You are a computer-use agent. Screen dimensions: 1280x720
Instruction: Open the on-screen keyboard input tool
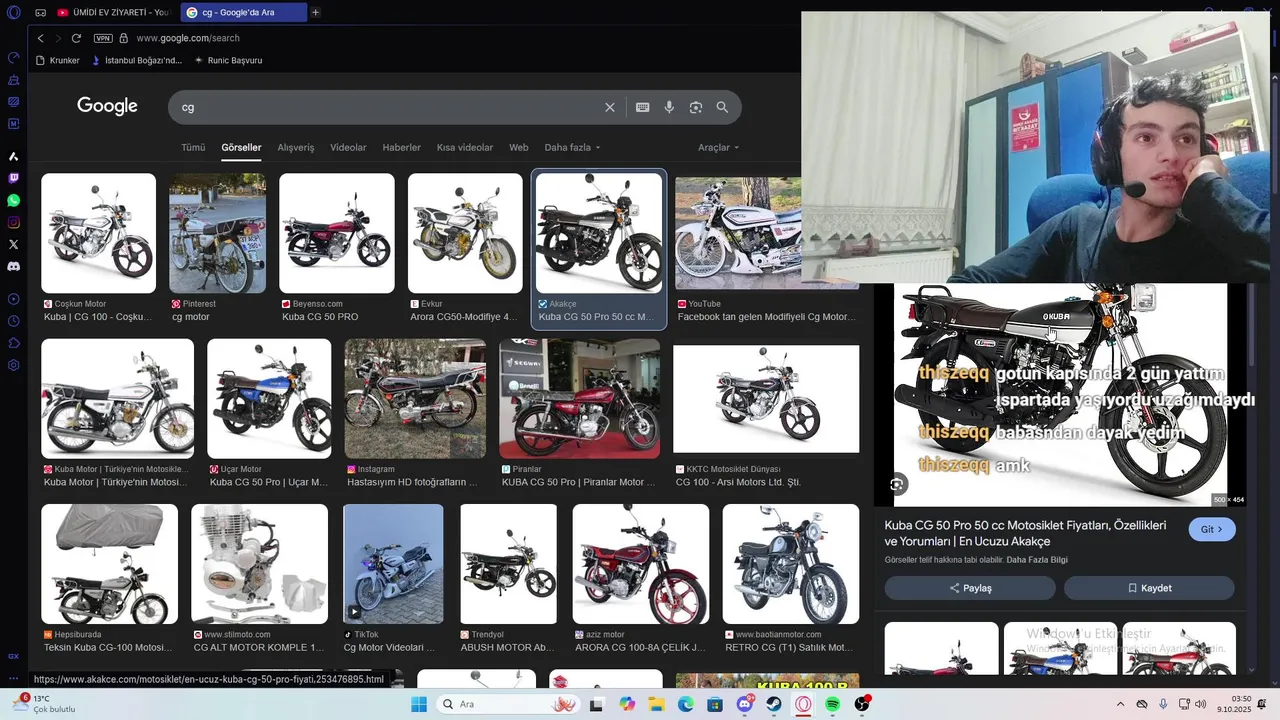tap(642, 107)
